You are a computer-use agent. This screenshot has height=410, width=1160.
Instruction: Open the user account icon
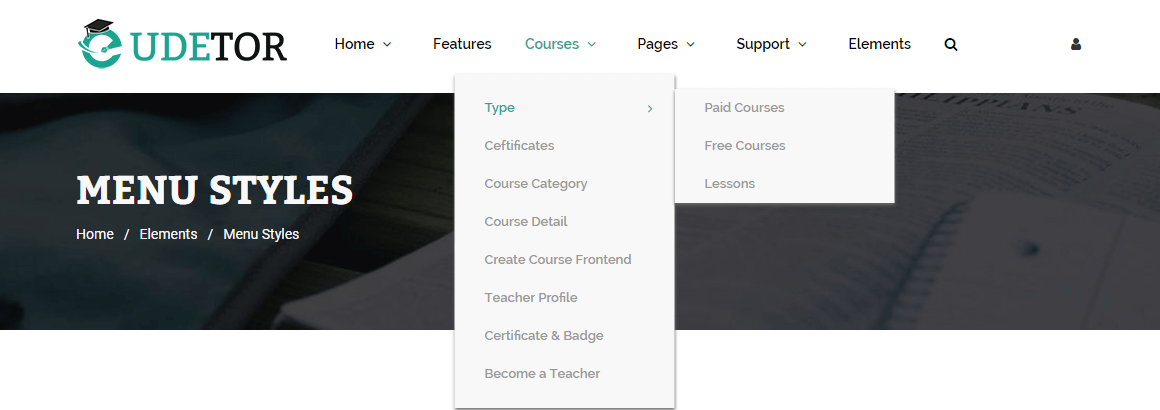tap(1076, 45)
